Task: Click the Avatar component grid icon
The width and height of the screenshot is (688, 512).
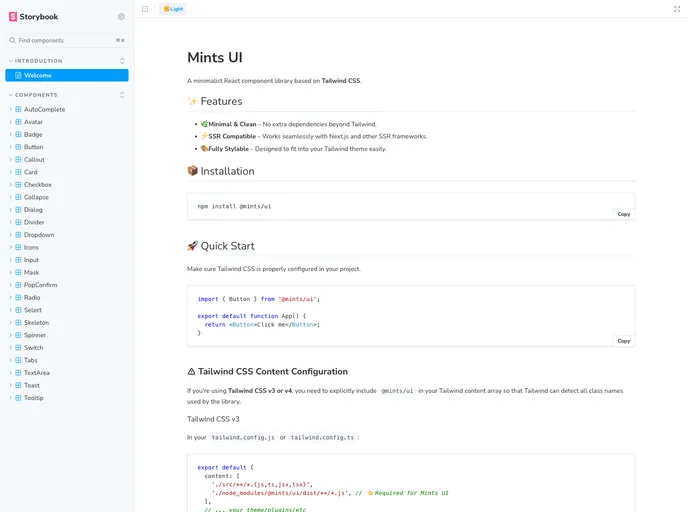Action: (x=18, y=122)
